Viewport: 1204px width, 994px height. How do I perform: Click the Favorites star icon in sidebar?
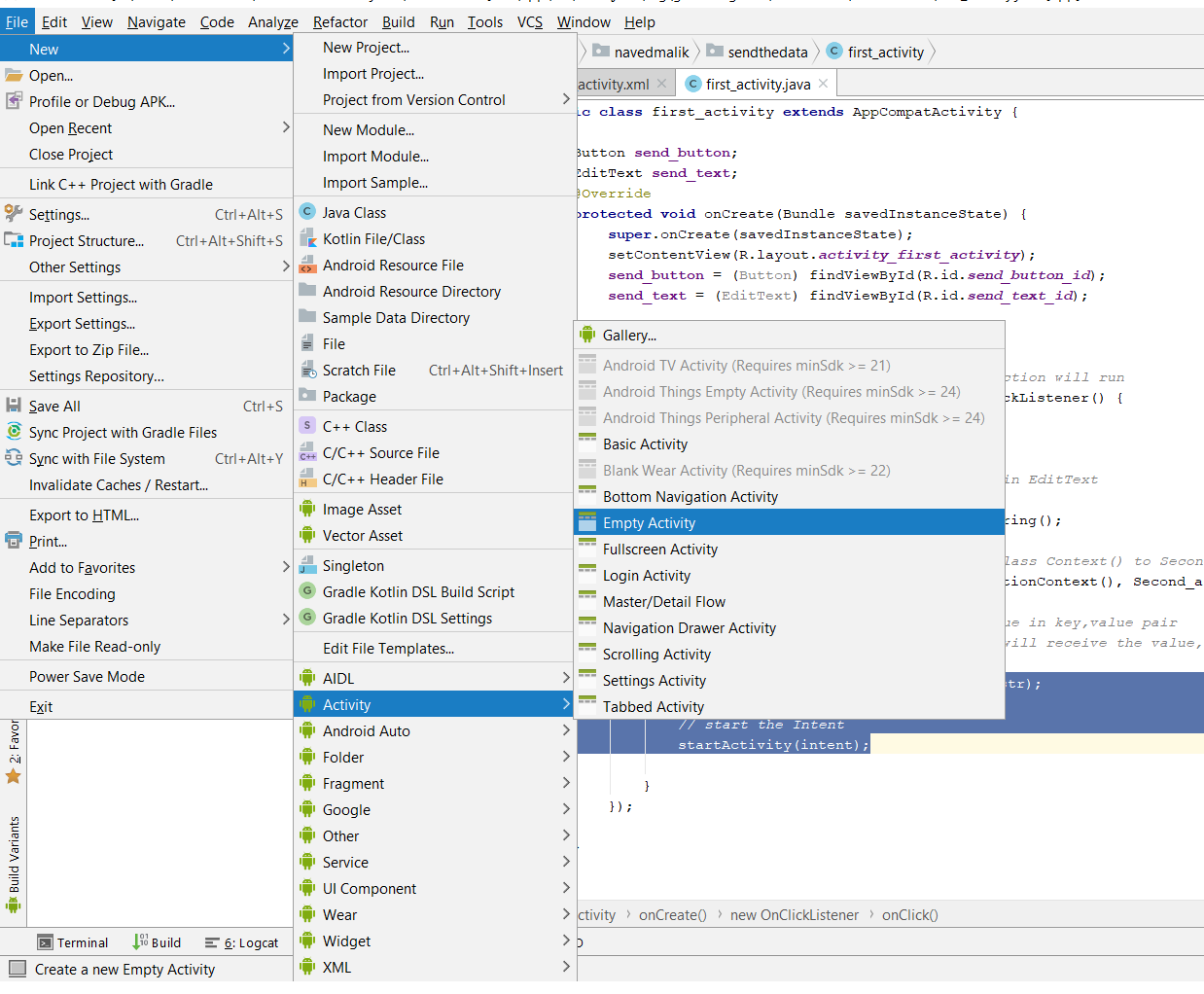[14, 776]
